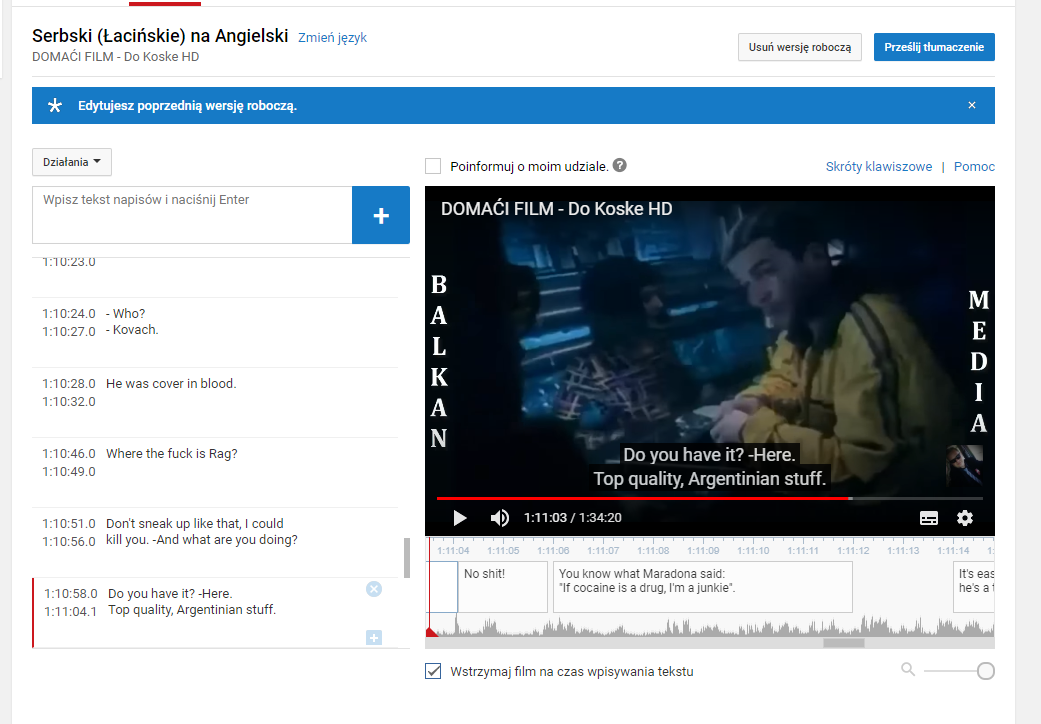Screen dimensions: 1041x724
Task: Open 'Skróty klawiszowe' link
Action: 878,167
